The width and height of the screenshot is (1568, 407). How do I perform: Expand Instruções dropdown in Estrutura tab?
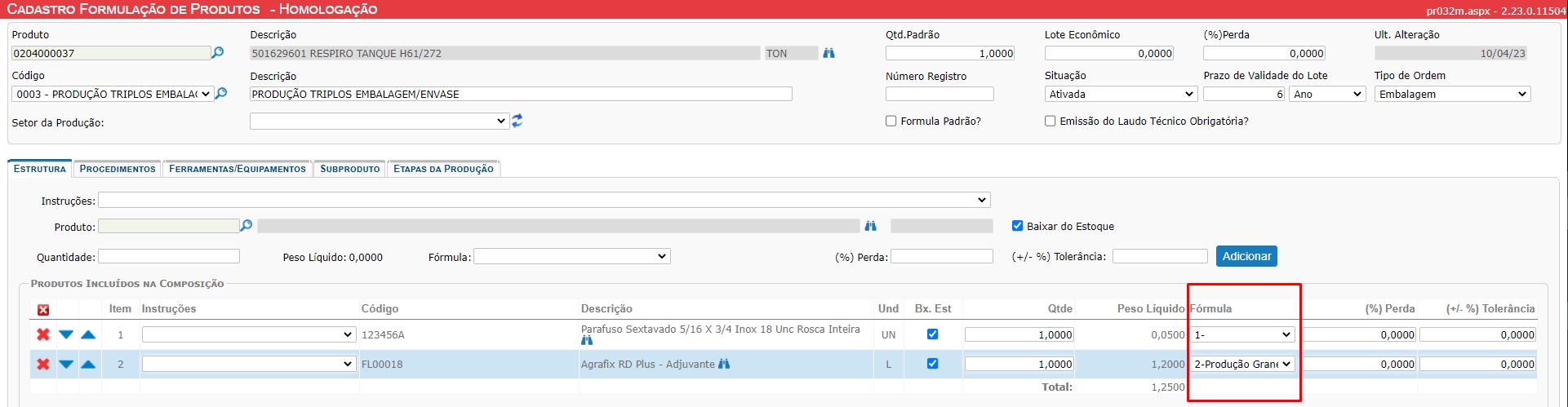(x=544, y=200)
